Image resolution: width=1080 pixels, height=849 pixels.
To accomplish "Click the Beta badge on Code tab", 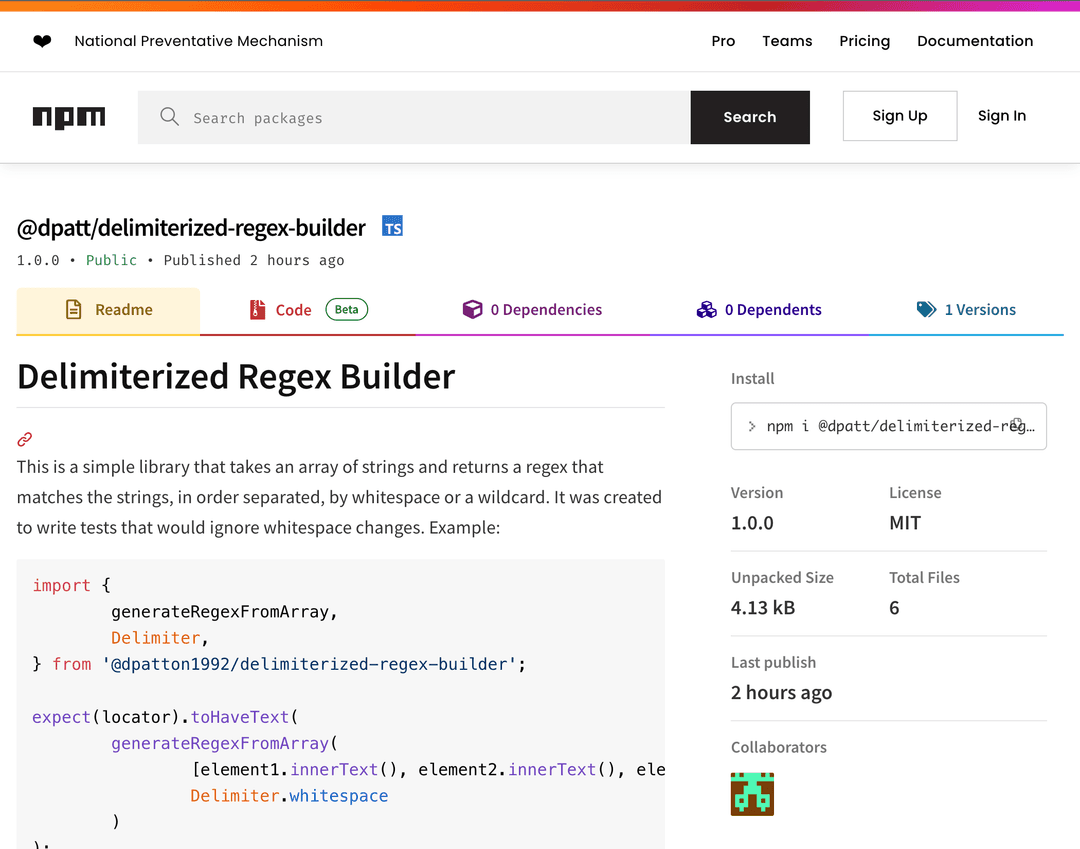I will (x=346, y=309).
